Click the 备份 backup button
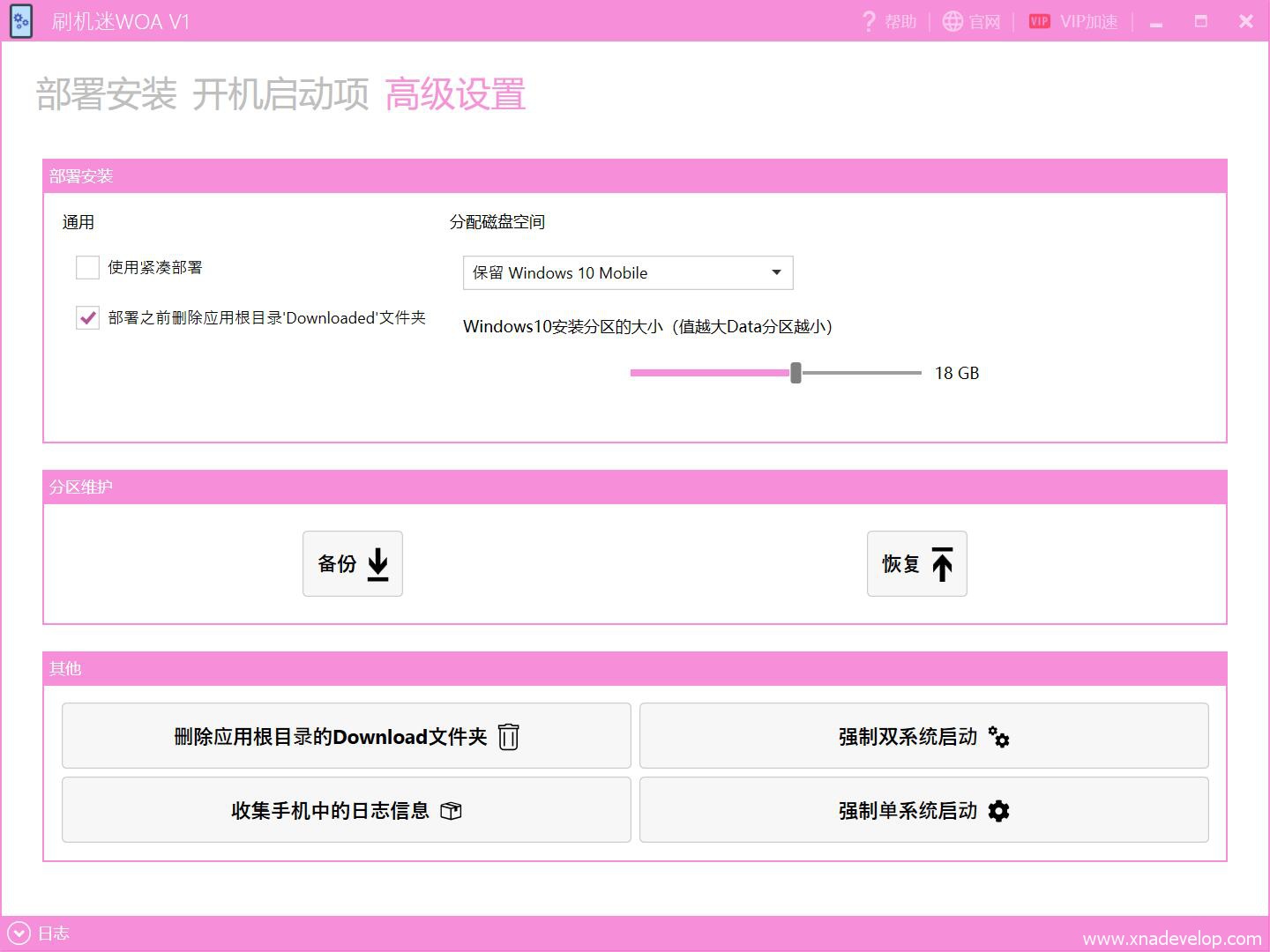1270x952 pixels. (x=353, y=564)
